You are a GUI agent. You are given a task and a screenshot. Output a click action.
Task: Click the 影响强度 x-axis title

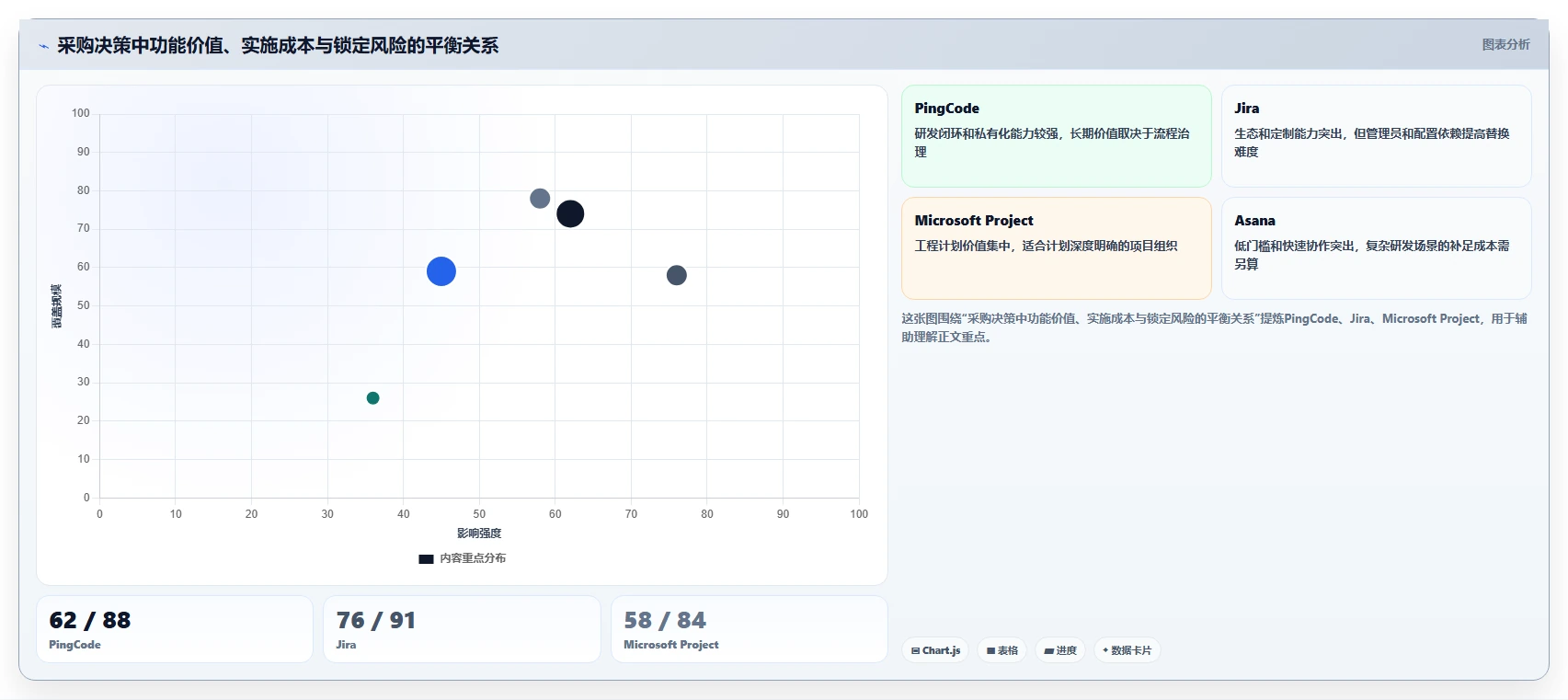coord(479,534)
